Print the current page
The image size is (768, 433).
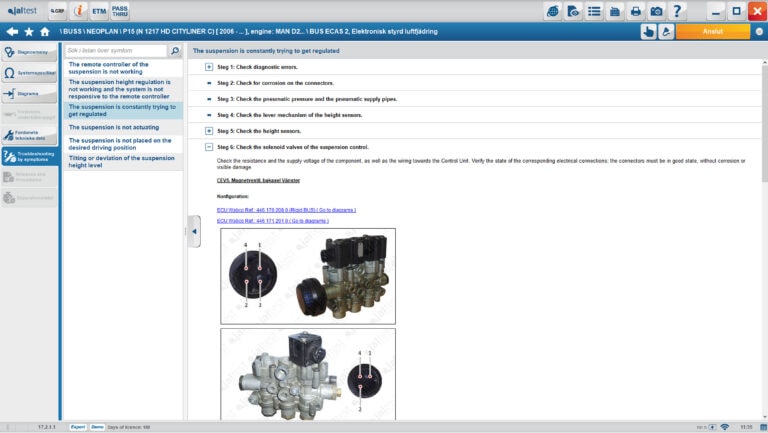636,11
